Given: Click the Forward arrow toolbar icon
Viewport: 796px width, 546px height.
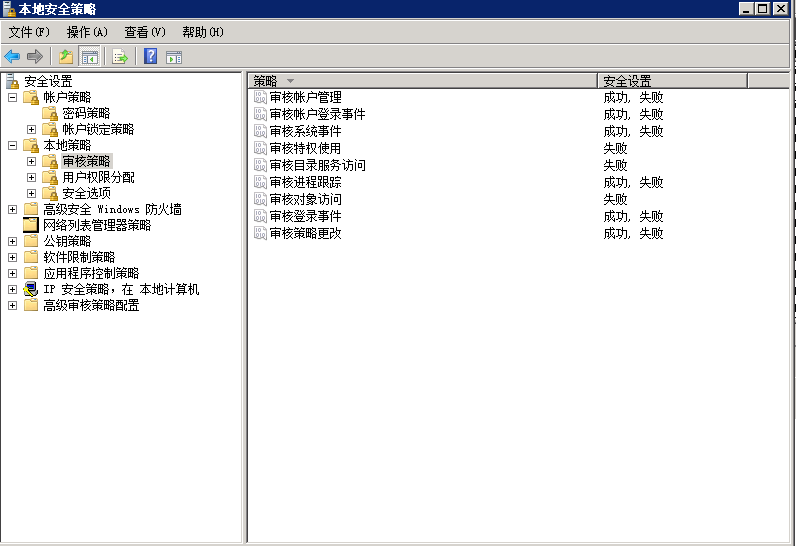Looking at the screenshot, I should coord(35,56).
